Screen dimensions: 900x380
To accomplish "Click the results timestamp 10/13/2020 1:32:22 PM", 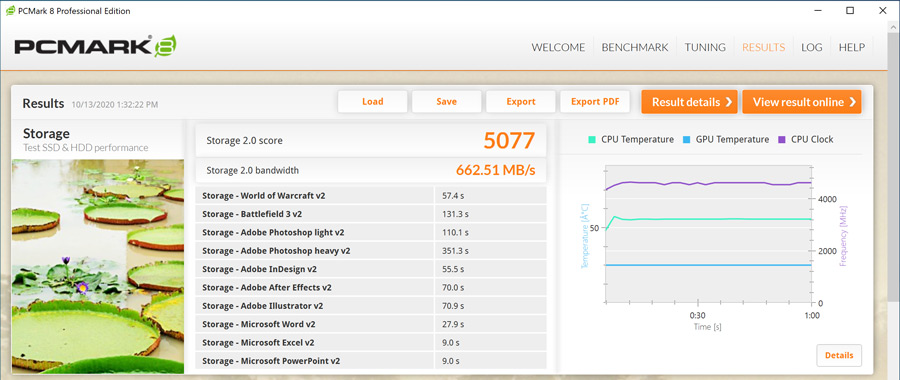I will click(x=115, y=104).
